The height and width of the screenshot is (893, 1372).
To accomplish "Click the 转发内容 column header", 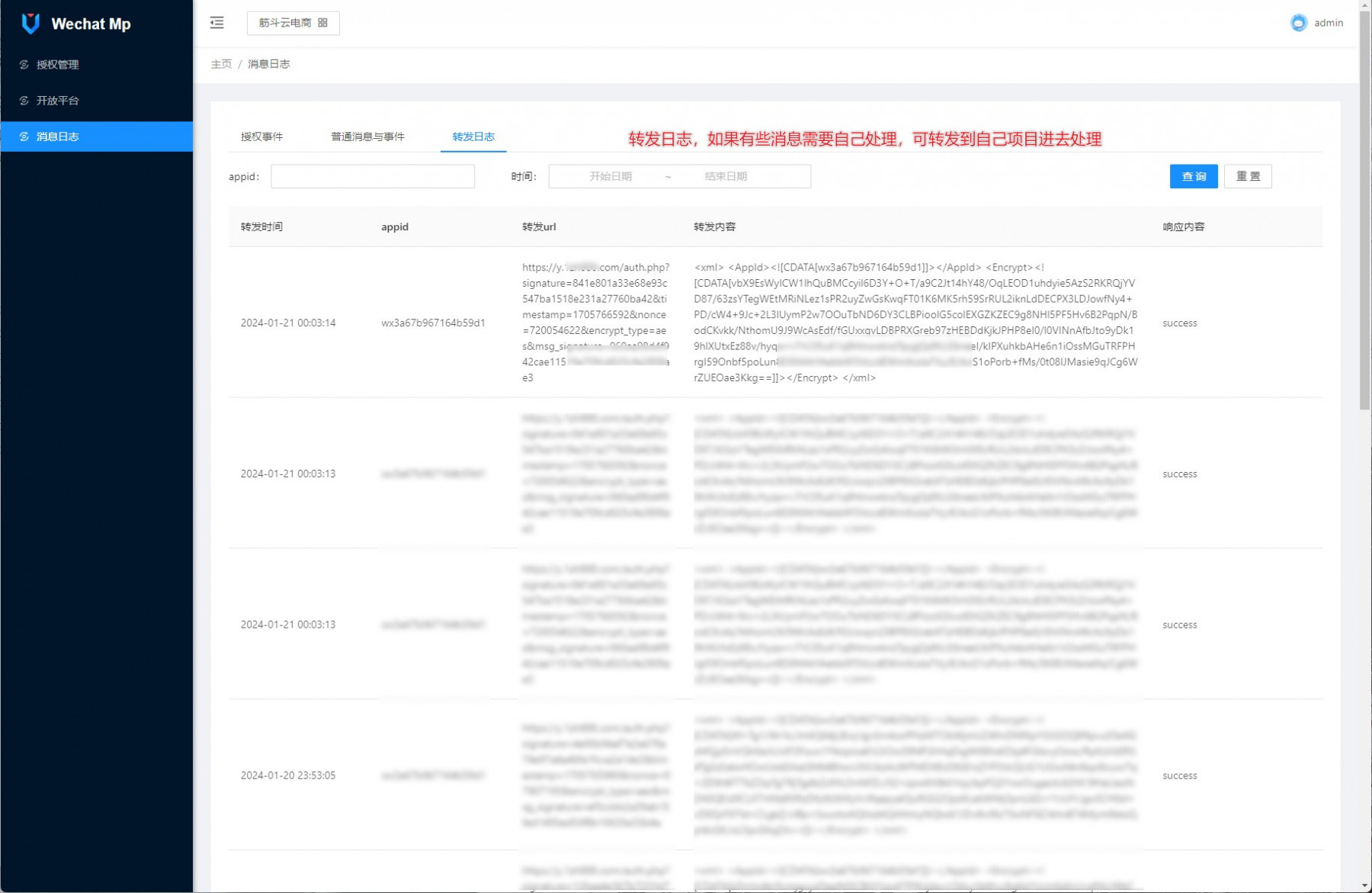I will pyautogui.click(x=714, y=226).
